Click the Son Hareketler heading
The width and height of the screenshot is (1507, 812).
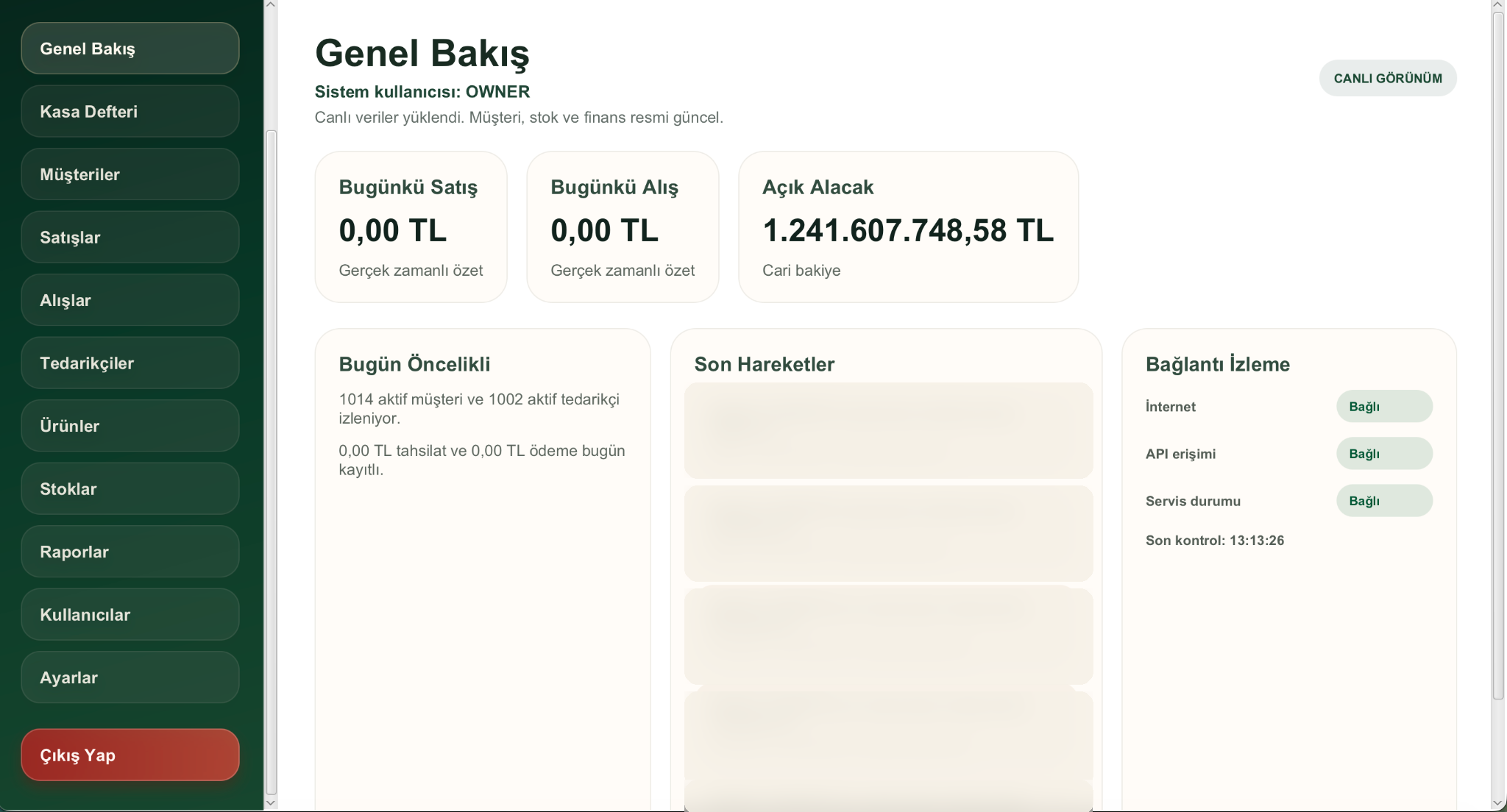click(x=764, y=364)
